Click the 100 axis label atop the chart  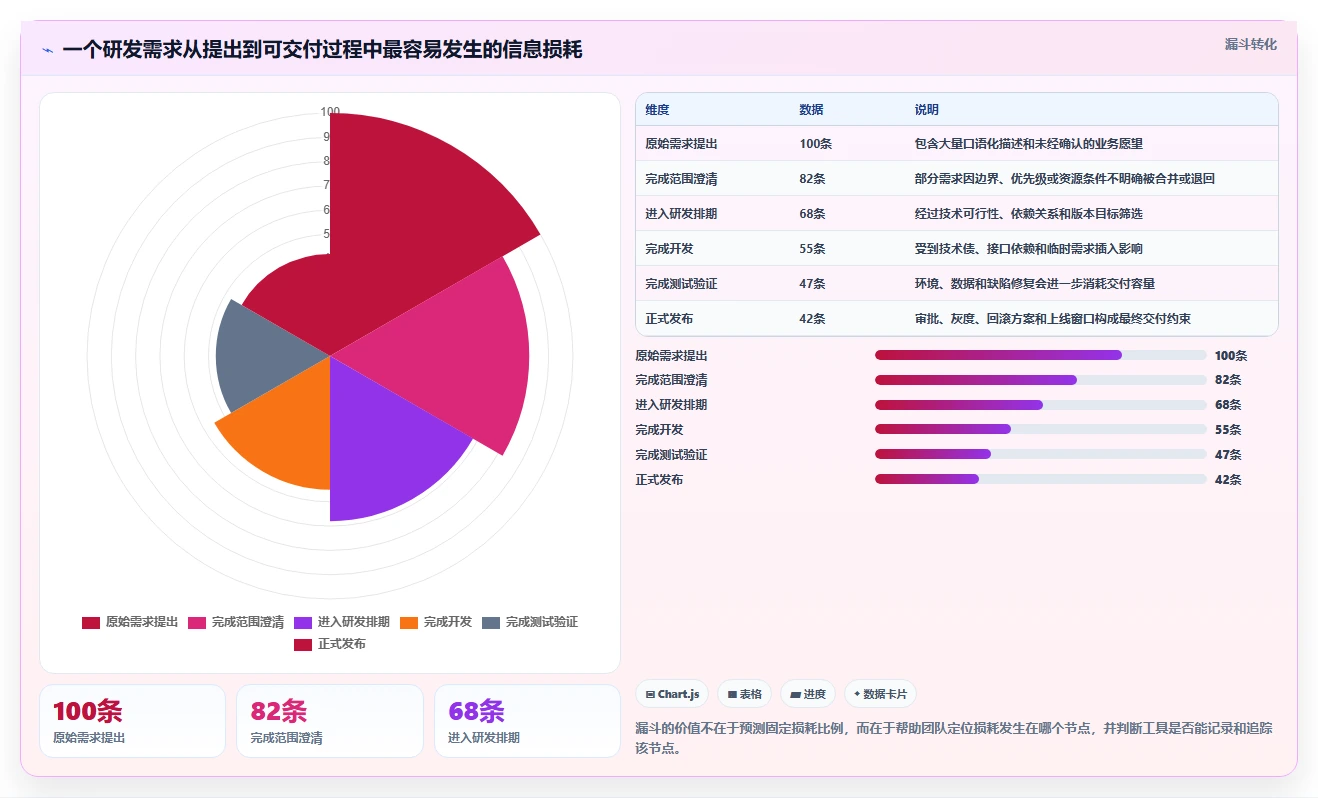[330, 112]
